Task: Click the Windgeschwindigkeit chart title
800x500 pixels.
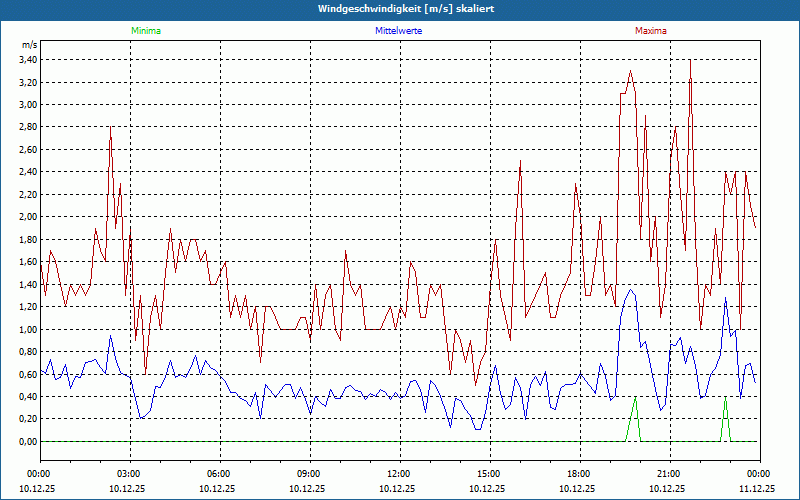Action: point(406,9)
